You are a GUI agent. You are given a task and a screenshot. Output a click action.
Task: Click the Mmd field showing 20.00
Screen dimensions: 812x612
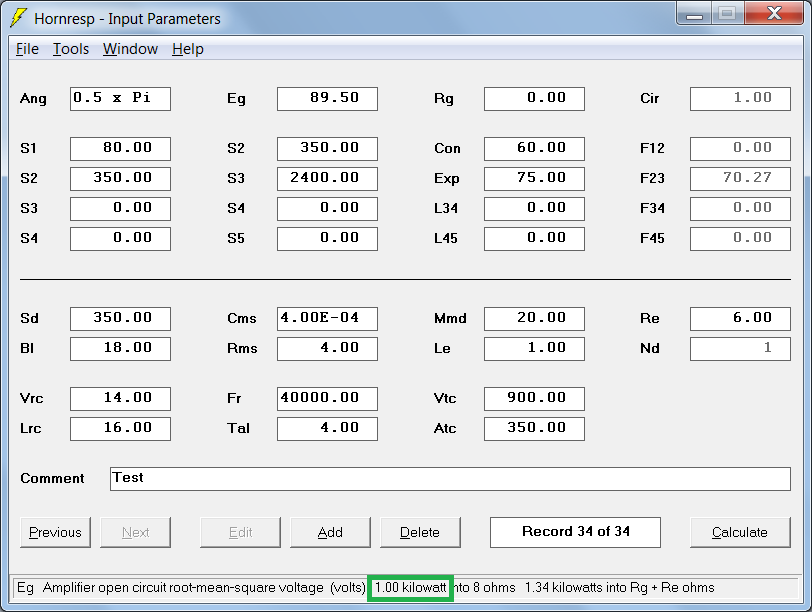tap(534, 318)
